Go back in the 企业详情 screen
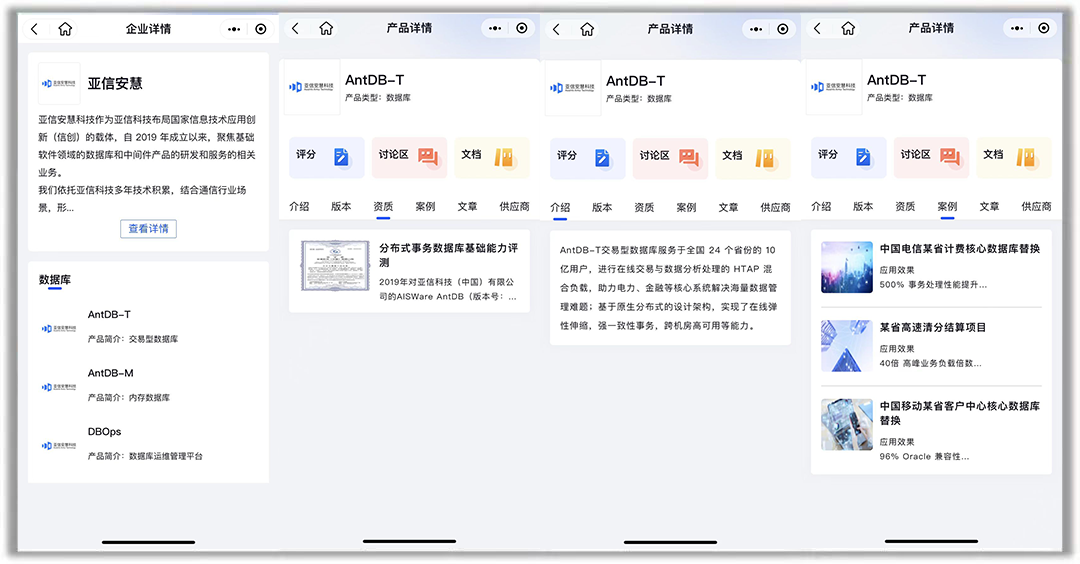The height and width of the screenshot is (564, 1080). (x=34, y=29)
